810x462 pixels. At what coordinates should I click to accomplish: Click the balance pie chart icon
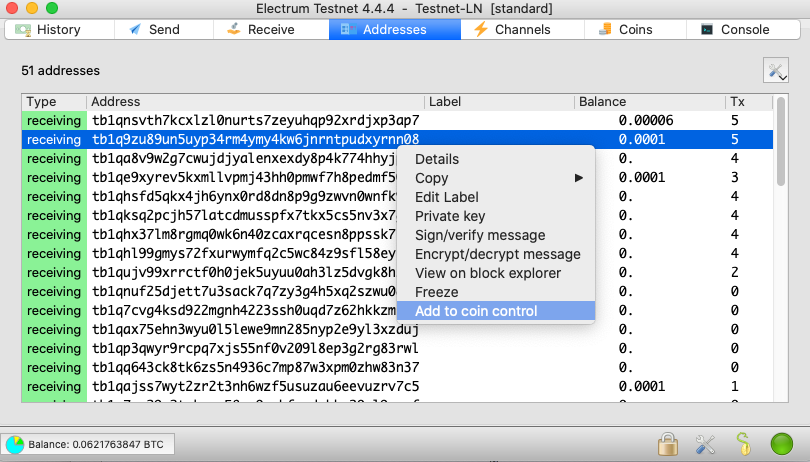coord(14,444)
